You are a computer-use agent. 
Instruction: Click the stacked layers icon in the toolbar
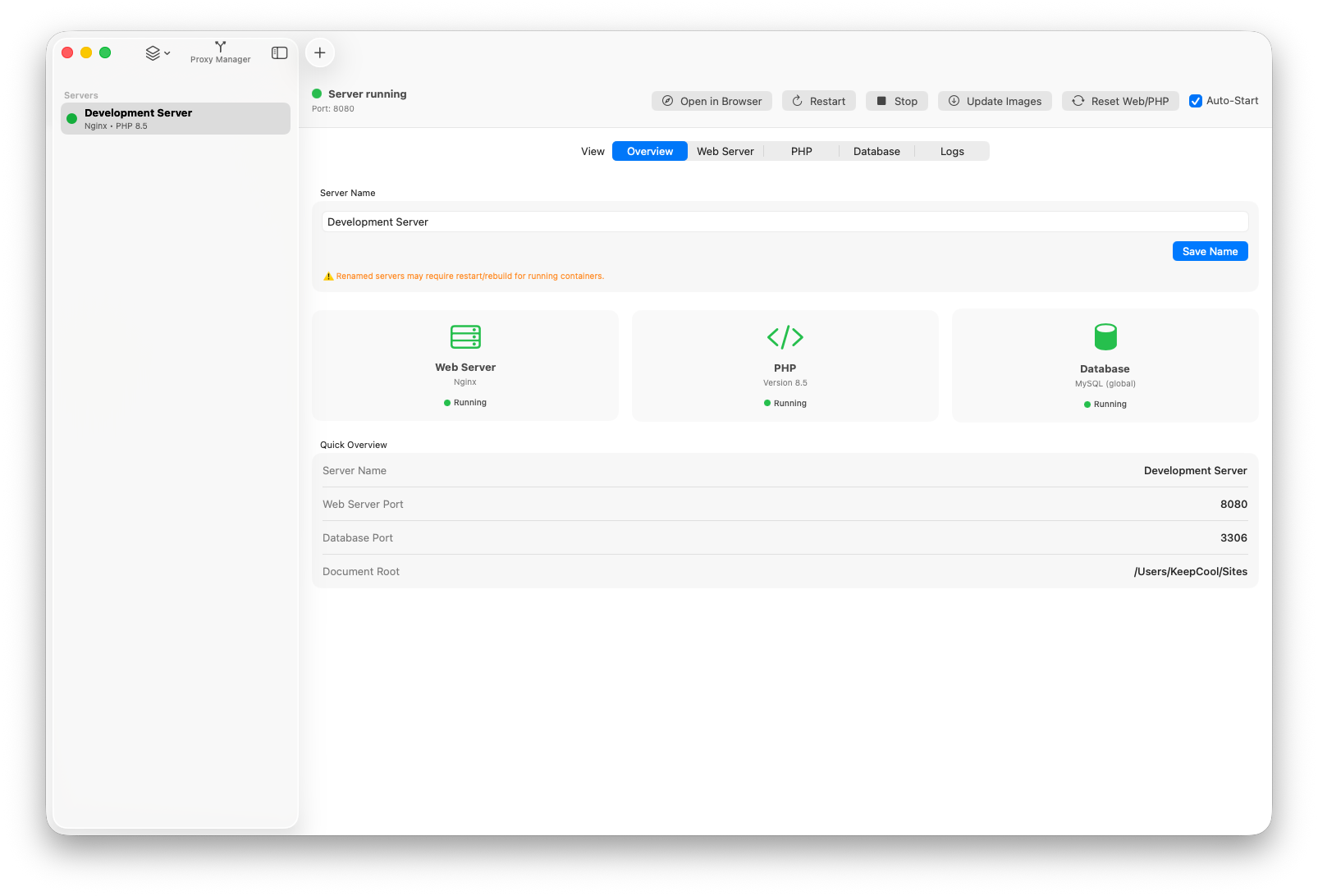[153, 52]
